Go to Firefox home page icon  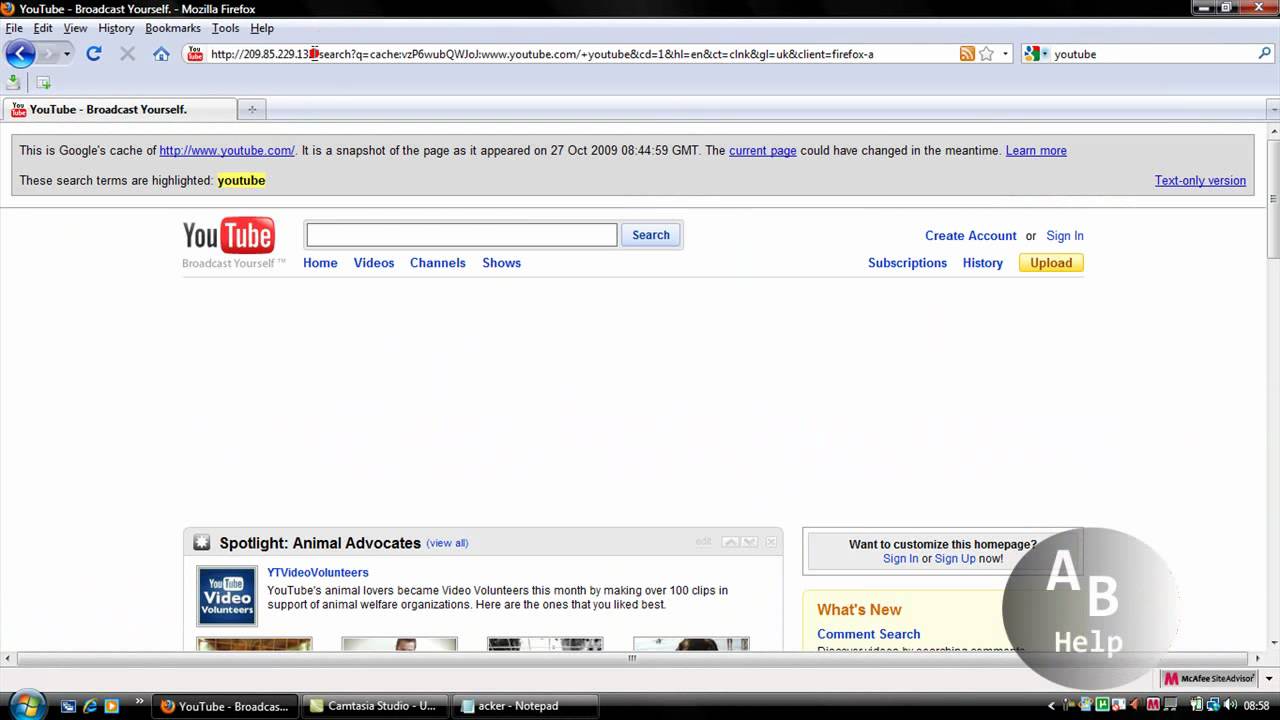point(161,54)
